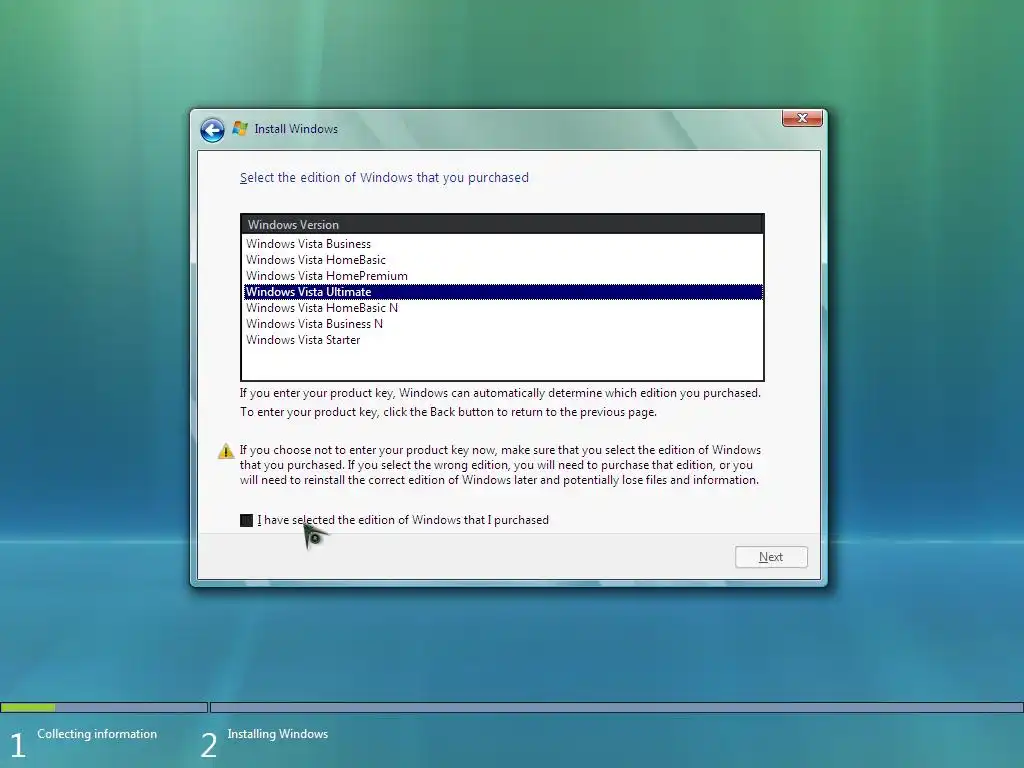This screenshot has height=768, width=1024.
Task: Click the 'If you choose not to enter' warning text
Action: click(x=500, y=465)
